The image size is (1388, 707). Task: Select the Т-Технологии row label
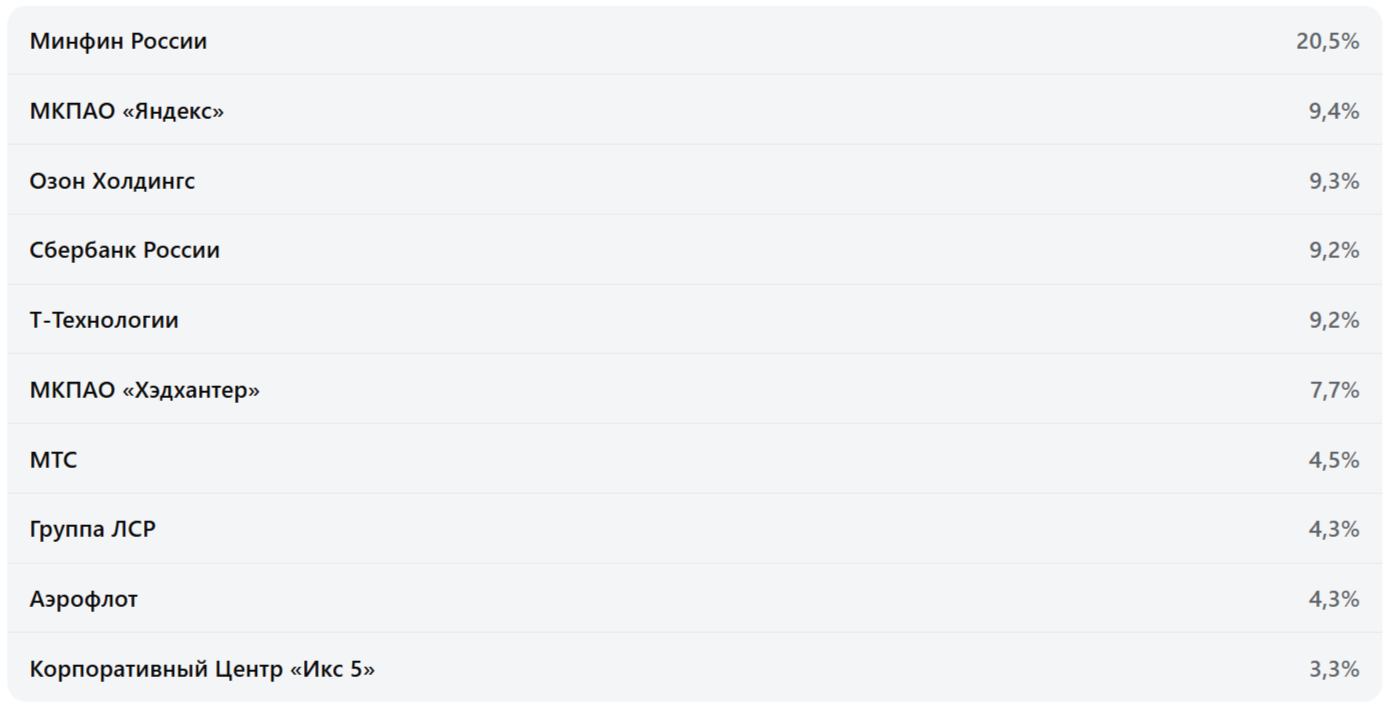click(x=104, y=320)
